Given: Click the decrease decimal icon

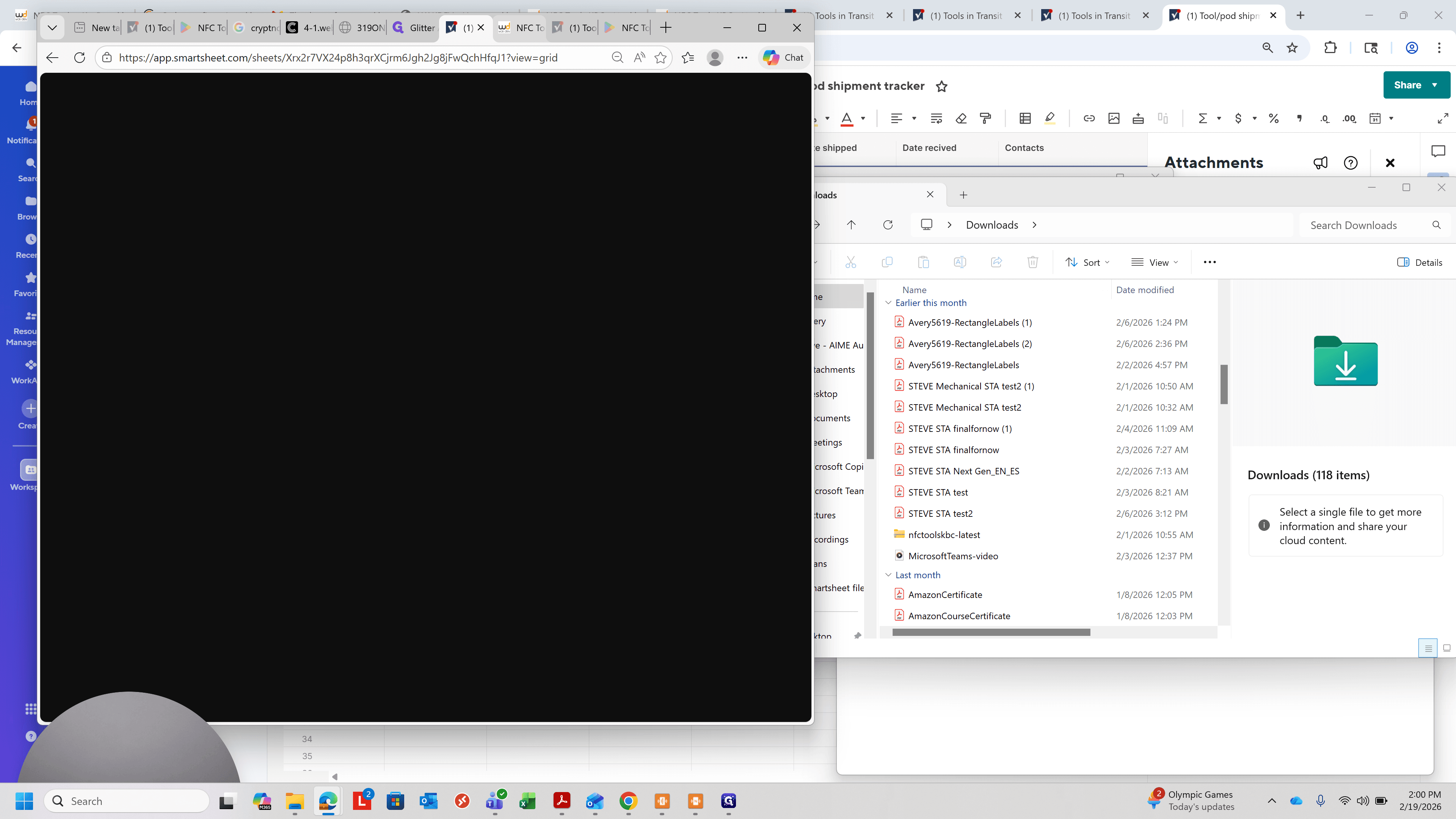Looking at the screenshot, I should click(x=1324, y=119).
